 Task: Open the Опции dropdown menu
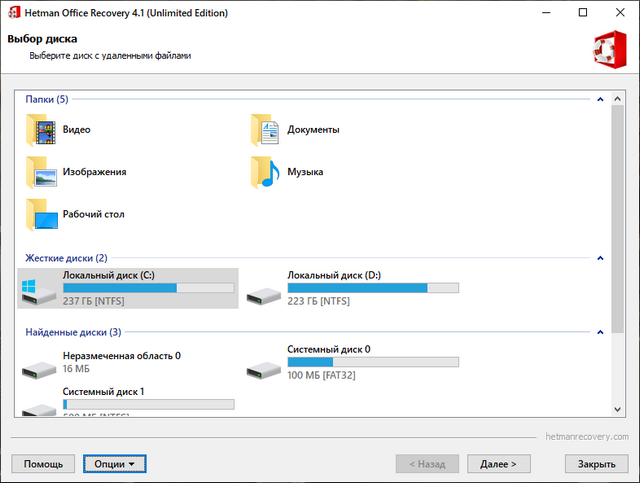115,464
